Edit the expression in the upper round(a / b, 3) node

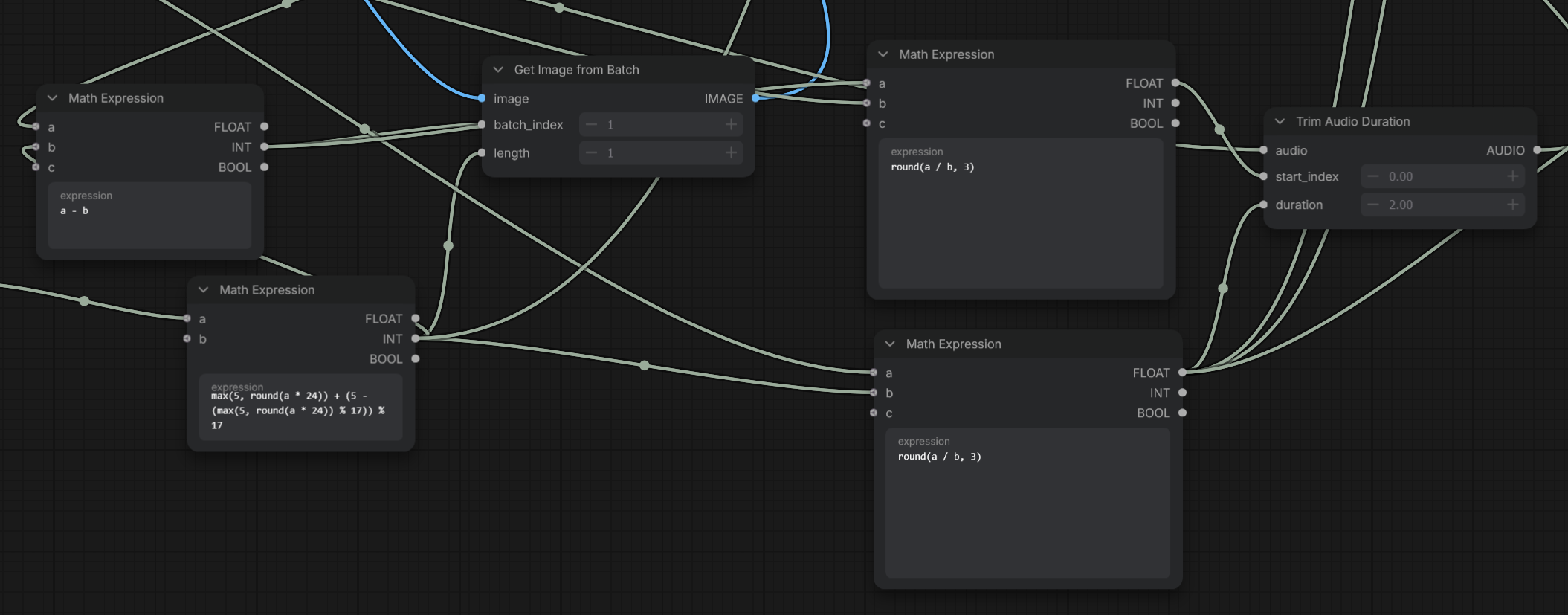point(1021,213)
